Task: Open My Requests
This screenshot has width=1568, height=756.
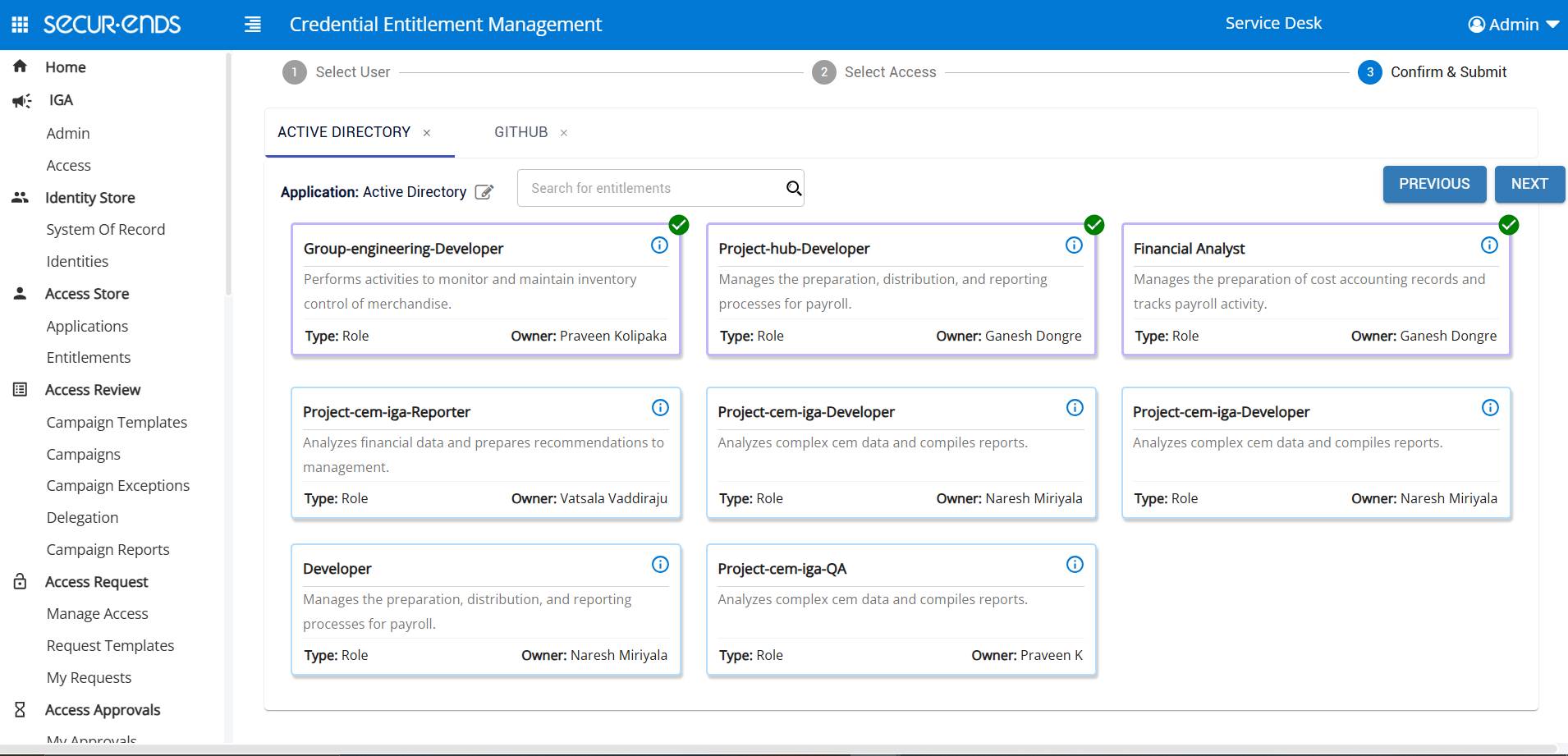Action: (89, 677)
